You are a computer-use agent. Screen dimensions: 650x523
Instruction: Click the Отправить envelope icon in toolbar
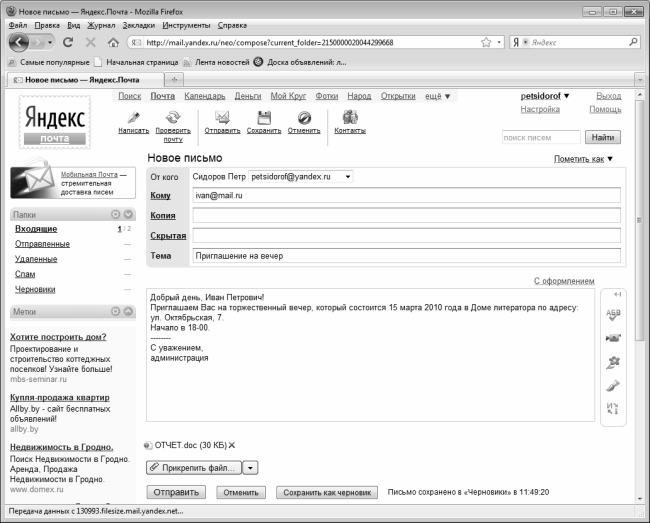tap(222, 117)
